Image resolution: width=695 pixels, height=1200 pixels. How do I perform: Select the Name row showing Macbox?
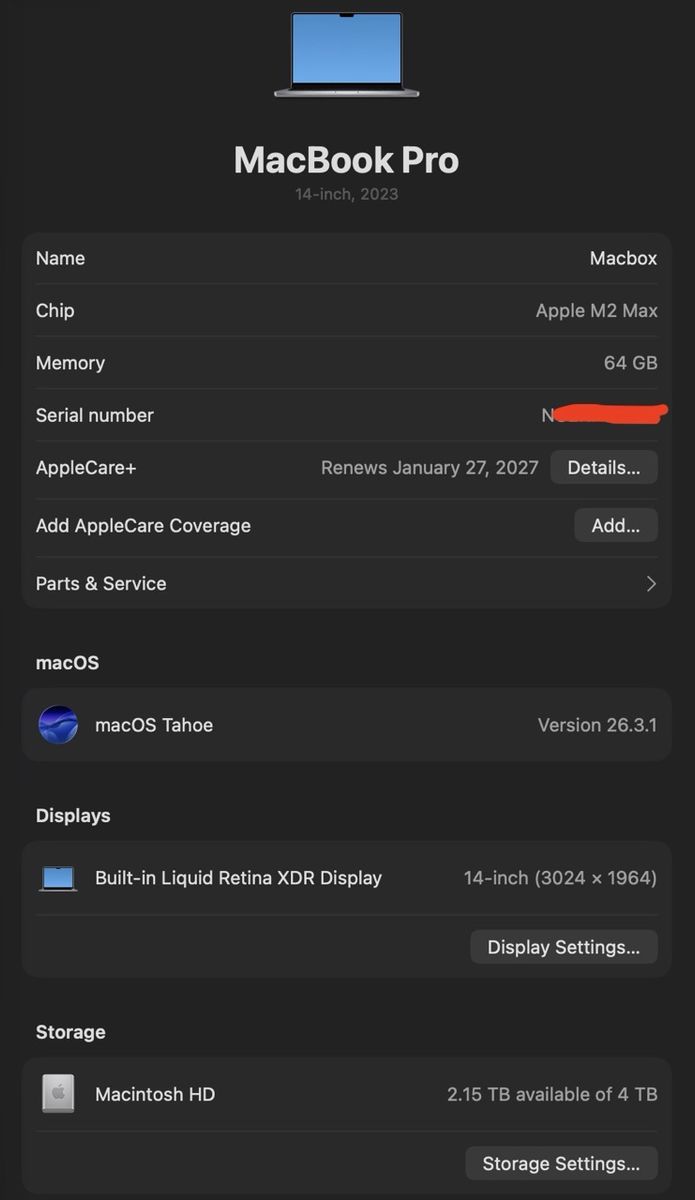click(x=346, y=258)
